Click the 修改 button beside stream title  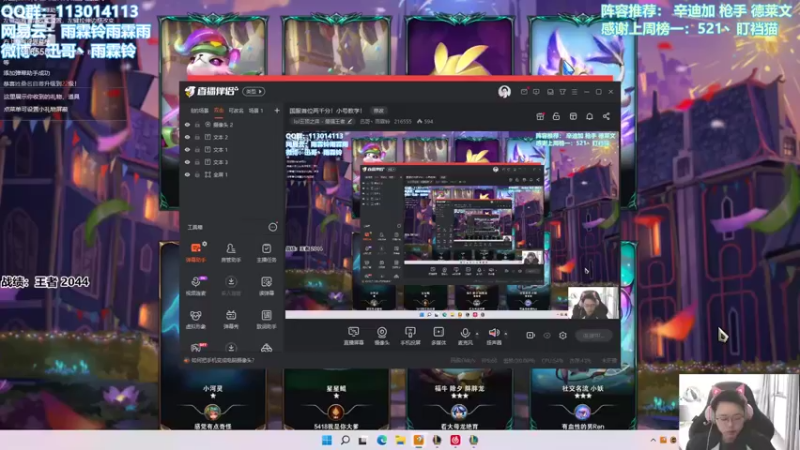pyautogui.click(x=378, y=110)
